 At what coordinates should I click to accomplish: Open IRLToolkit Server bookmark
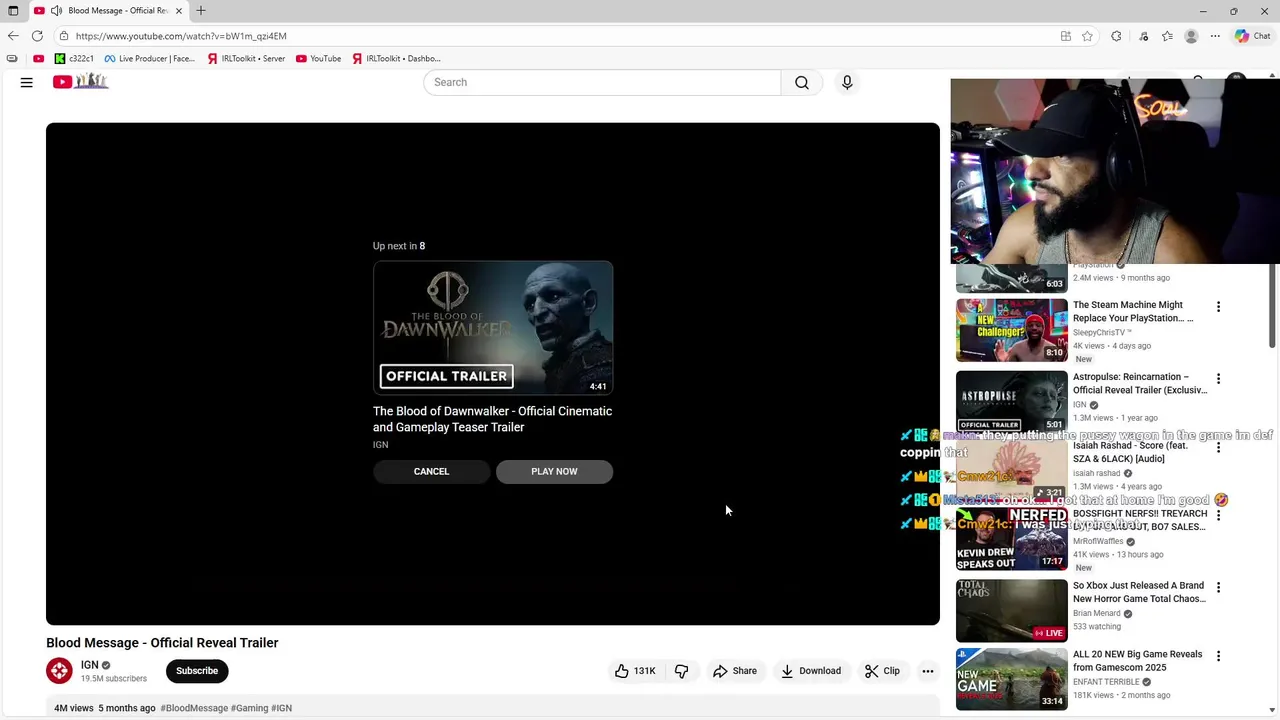[x=246, y=59]
